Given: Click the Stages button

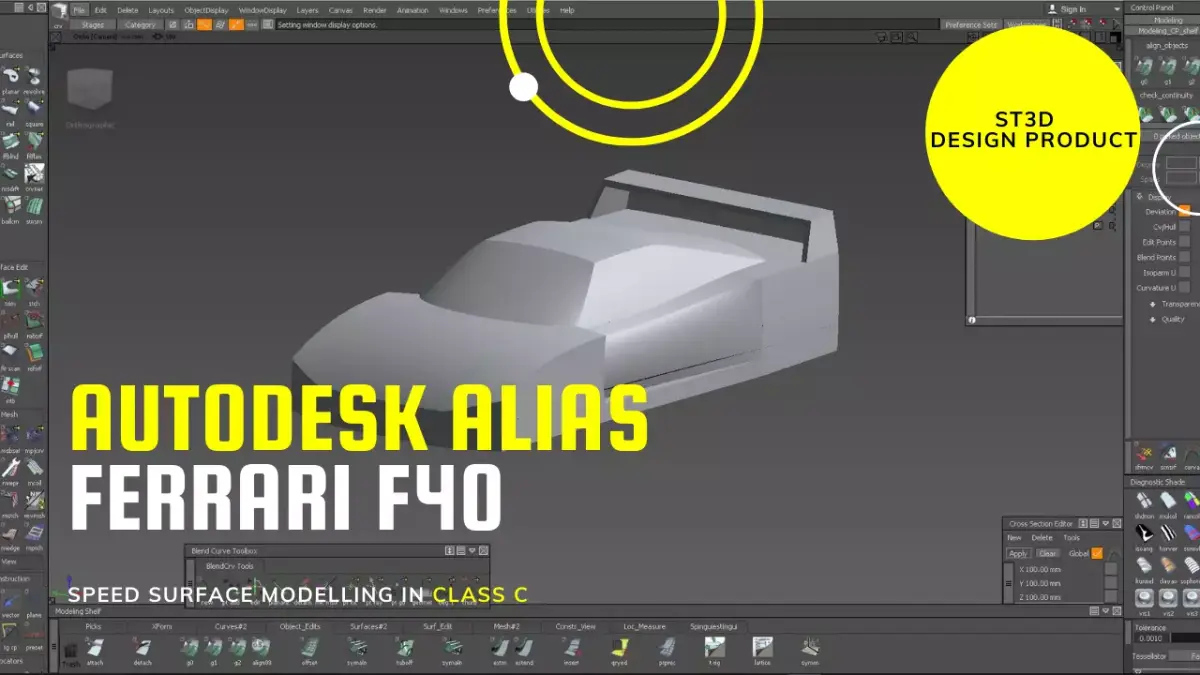Looking at the screenshot, I should pyautogui.click(x=92, y=24).
